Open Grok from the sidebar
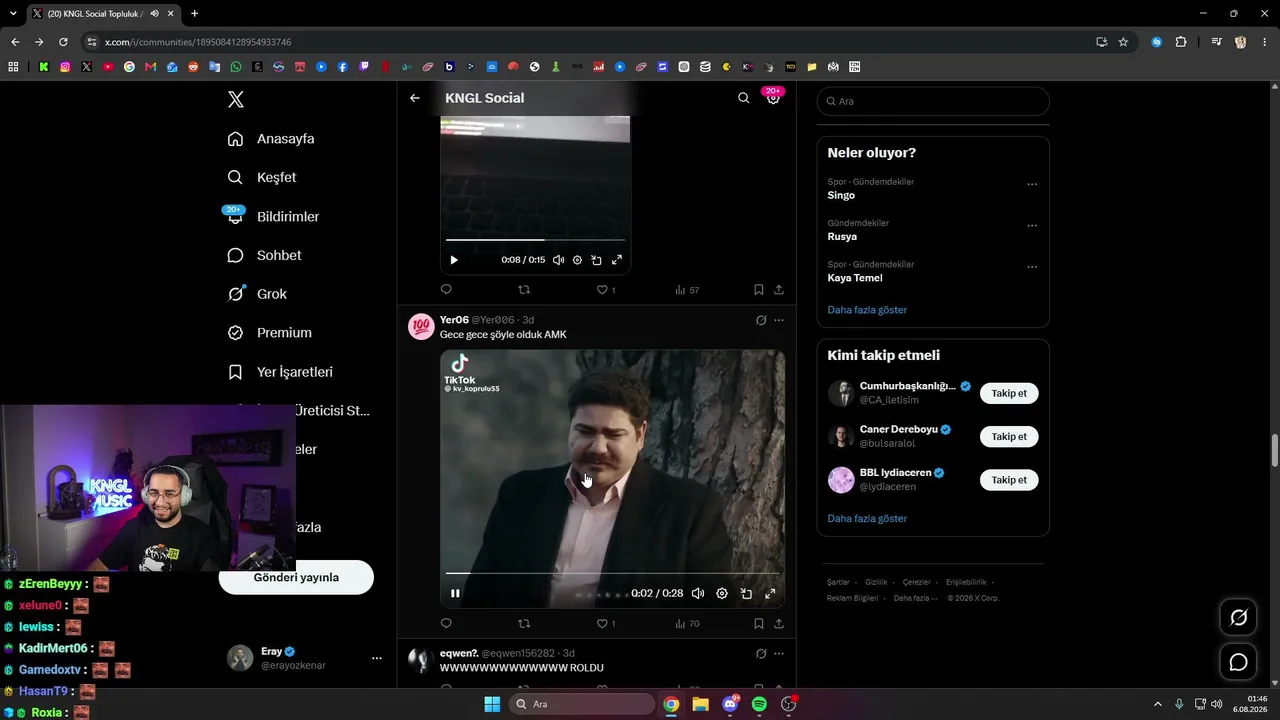 [x=257, y=294]
